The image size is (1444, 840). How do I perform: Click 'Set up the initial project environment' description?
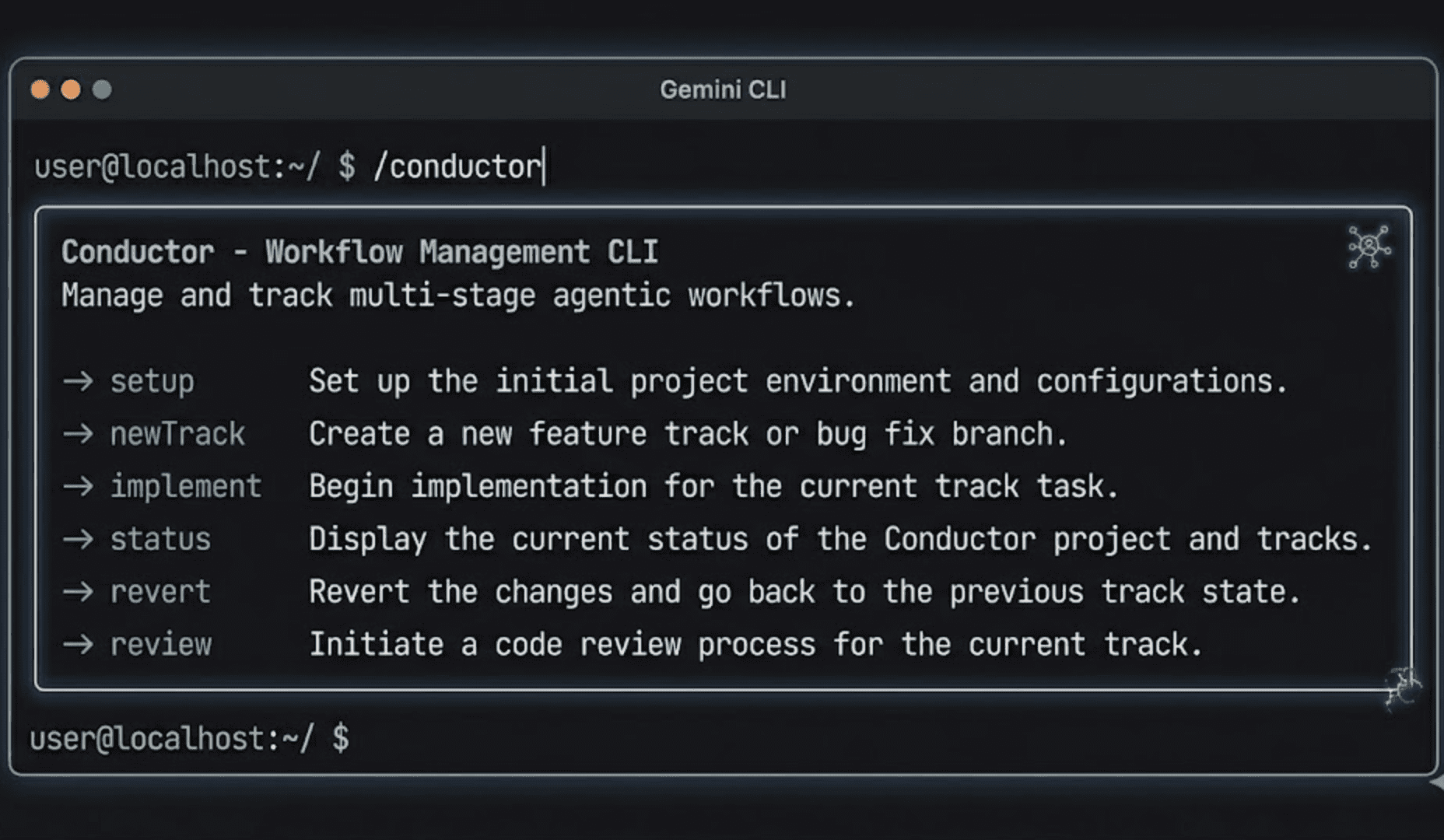(x=798, y=382)
